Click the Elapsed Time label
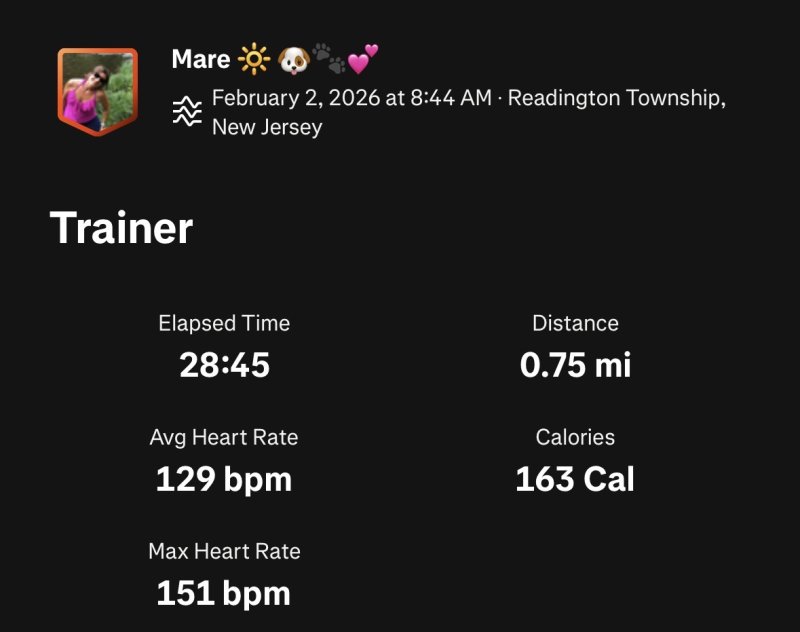Image resolution: width=800 pixels, height=632 pixels. point(224,323)
